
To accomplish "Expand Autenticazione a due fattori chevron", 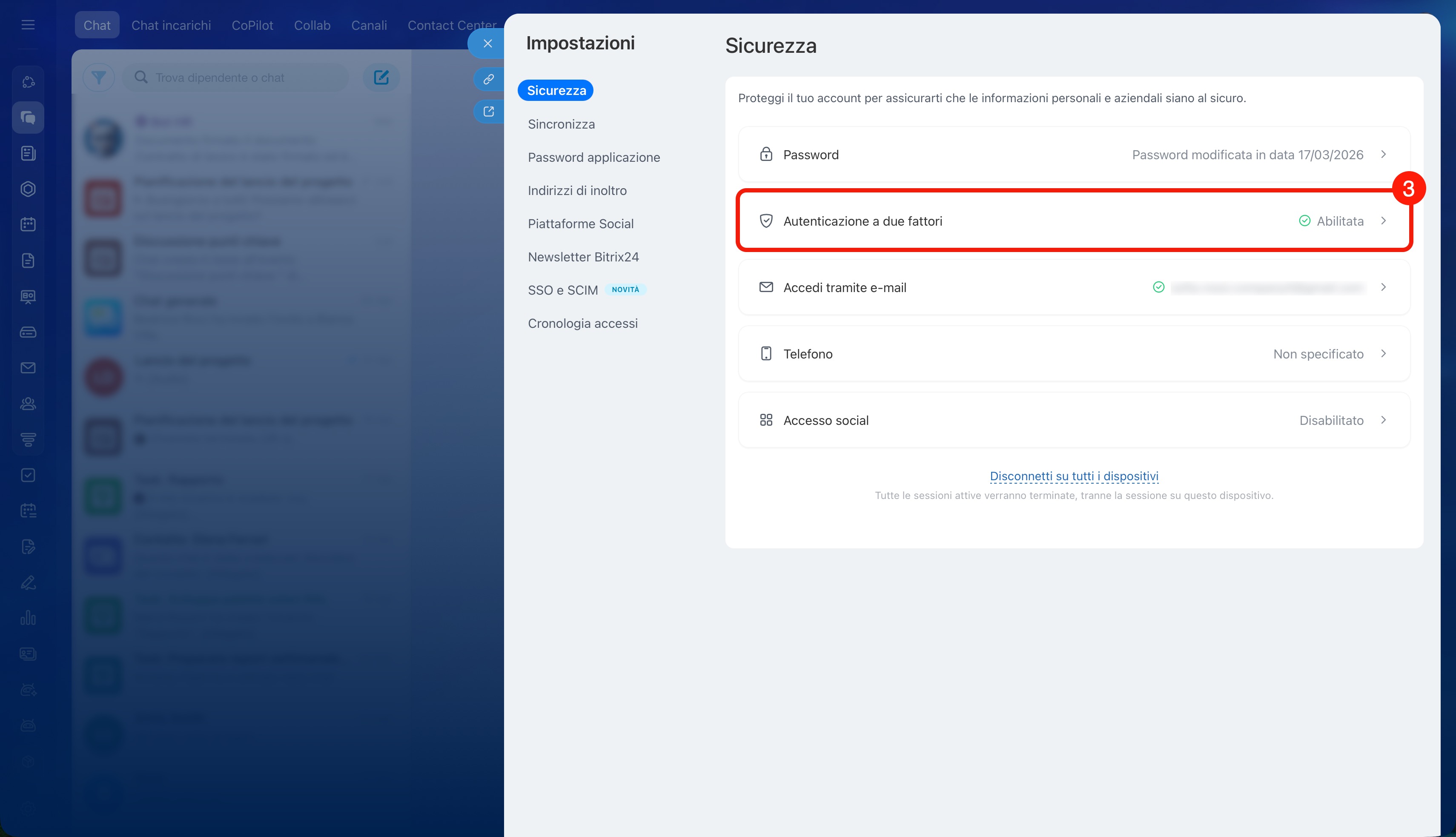I will (1383, 221).
